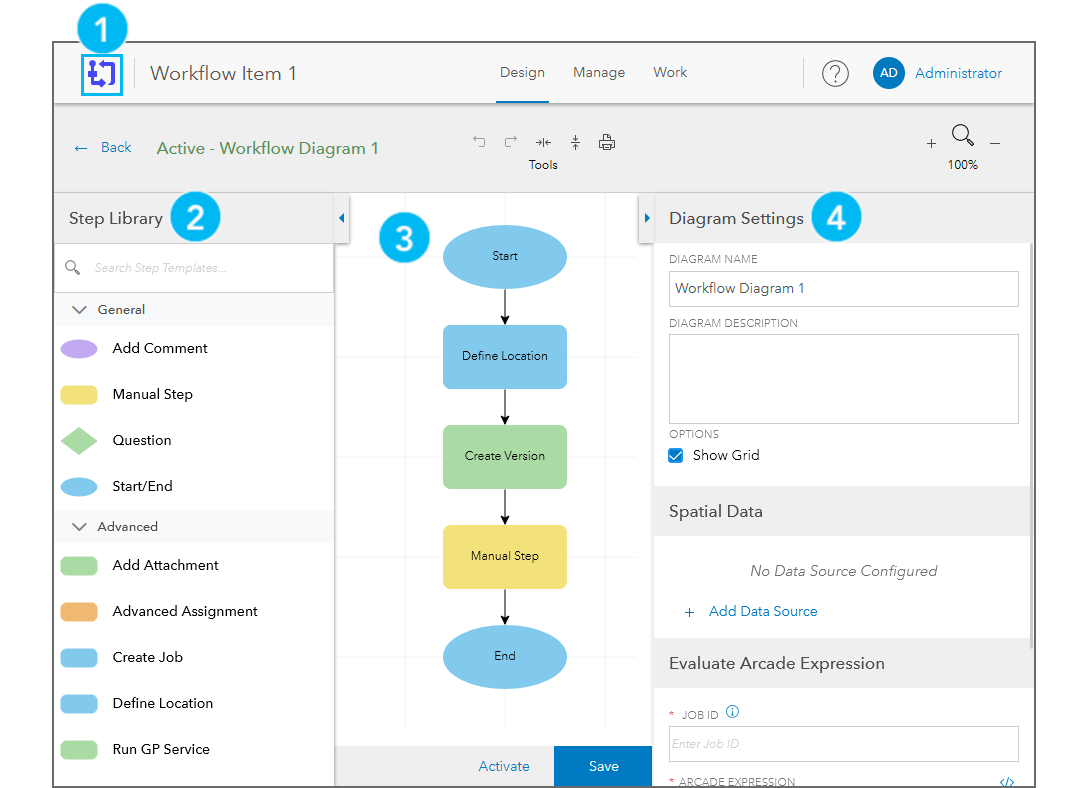The width and height of the screenshot is (1088, 788).
Task: Click the info icon next to Job ID
Action: [x=732, y=711]
